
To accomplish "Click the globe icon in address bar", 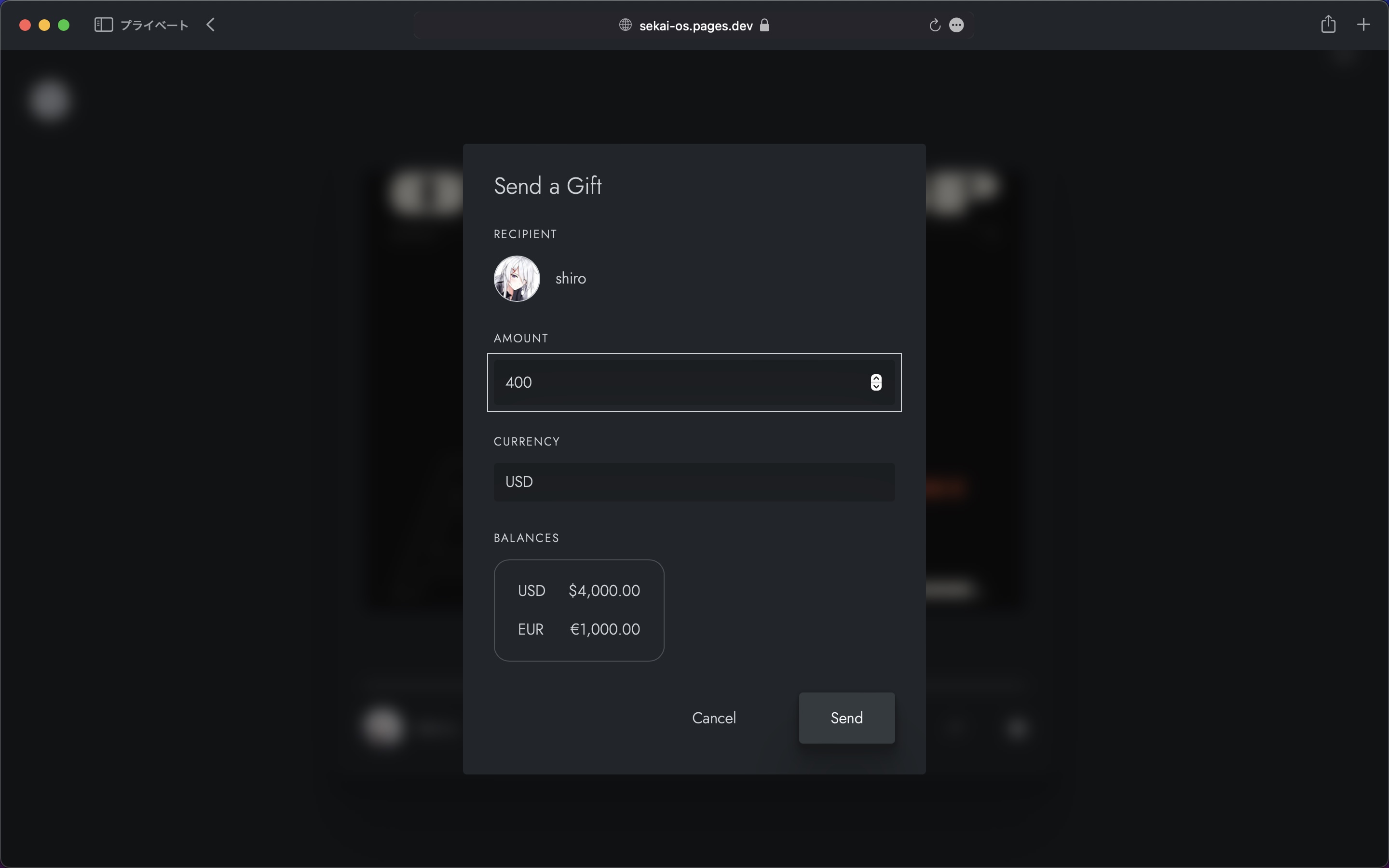I will tap(625, 25).
